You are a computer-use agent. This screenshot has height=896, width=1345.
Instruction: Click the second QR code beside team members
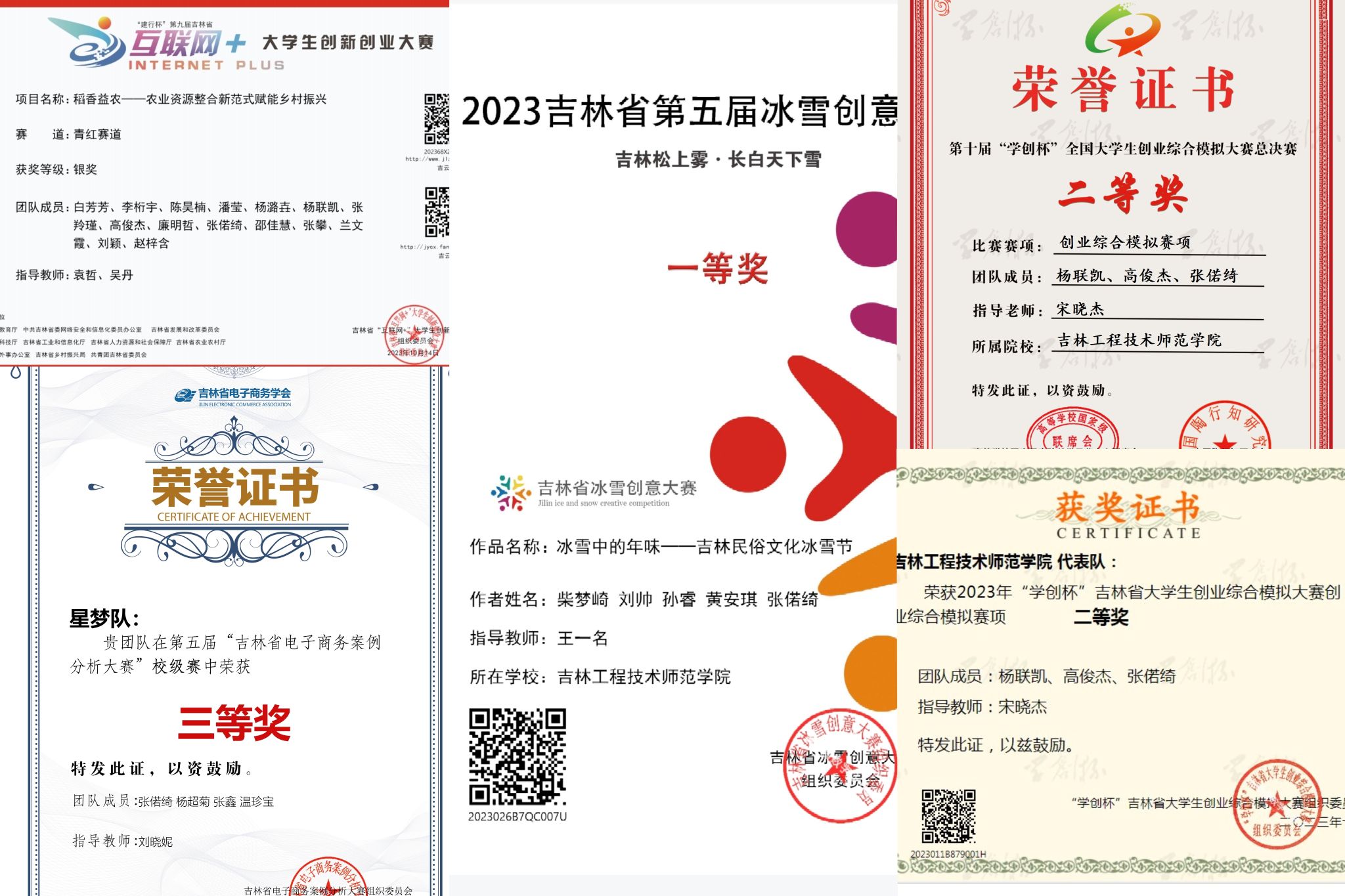click(437, 212)
